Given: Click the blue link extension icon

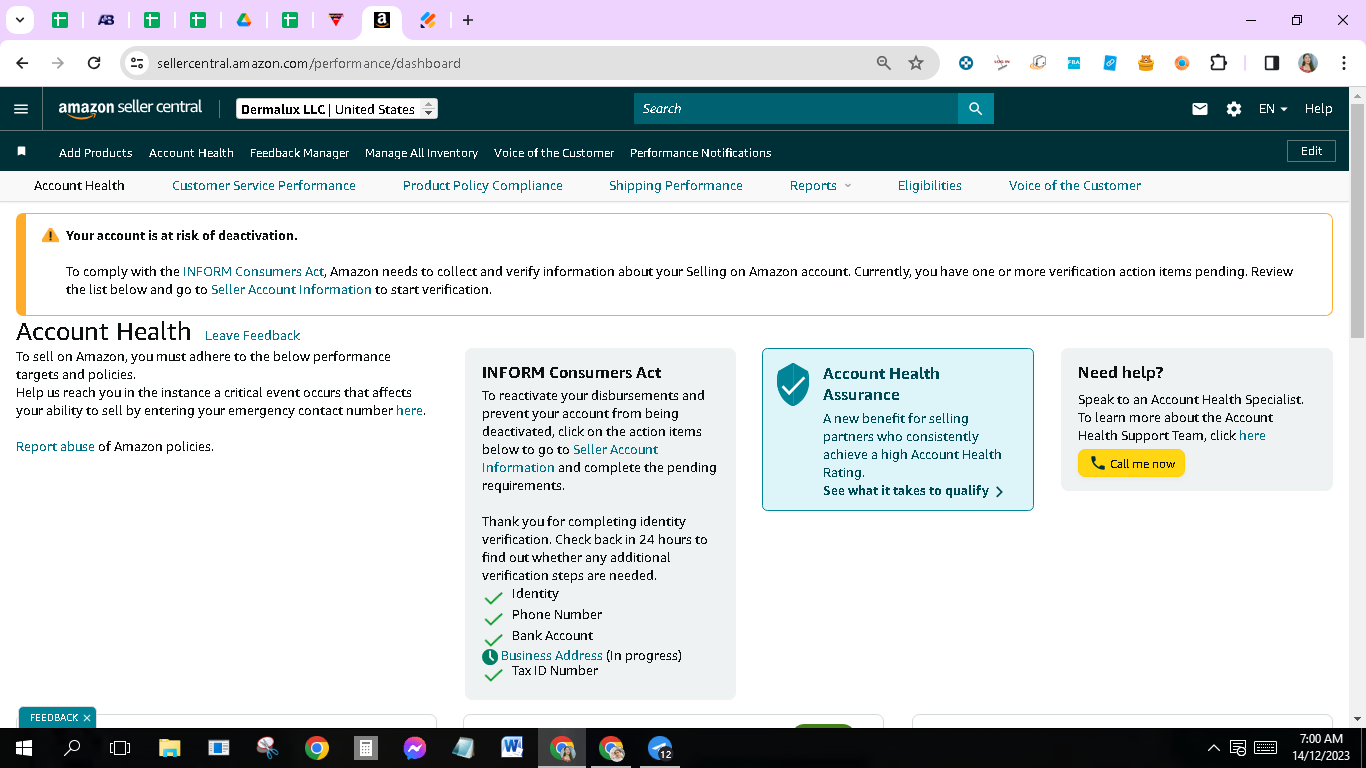Looking at the screenshot, I should [1110, 63].
